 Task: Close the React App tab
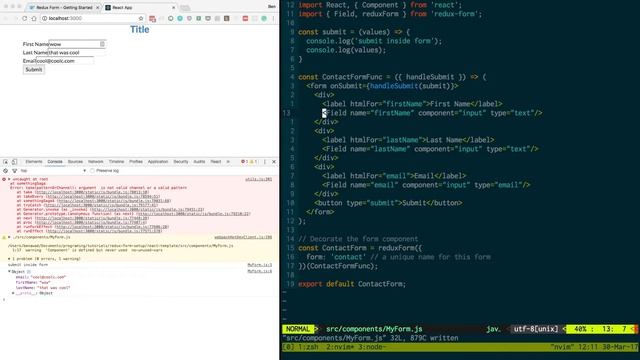click(x=173, y=8)
